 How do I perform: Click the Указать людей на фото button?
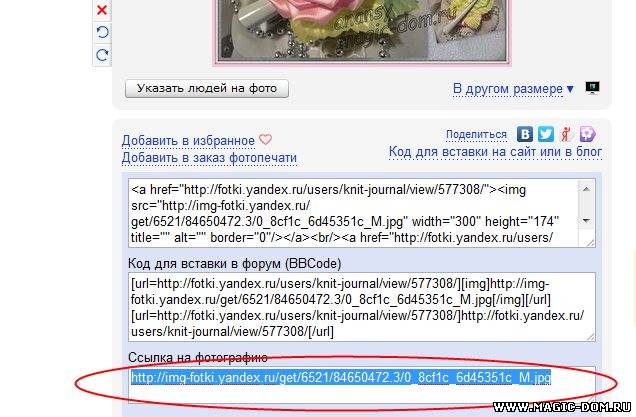[207, 88]
